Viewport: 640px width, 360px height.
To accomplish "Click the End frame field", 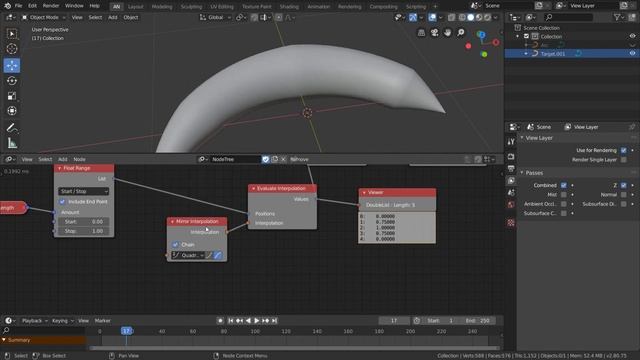I will 477,321.
